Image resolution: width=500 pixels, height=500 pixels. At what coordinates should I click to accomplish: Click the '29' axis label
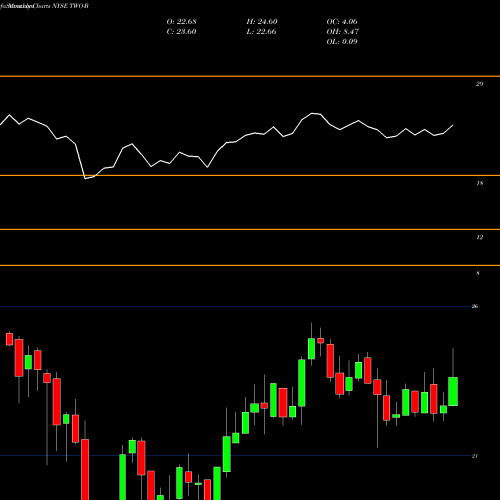pyautogui.click(x=479, y=84)
